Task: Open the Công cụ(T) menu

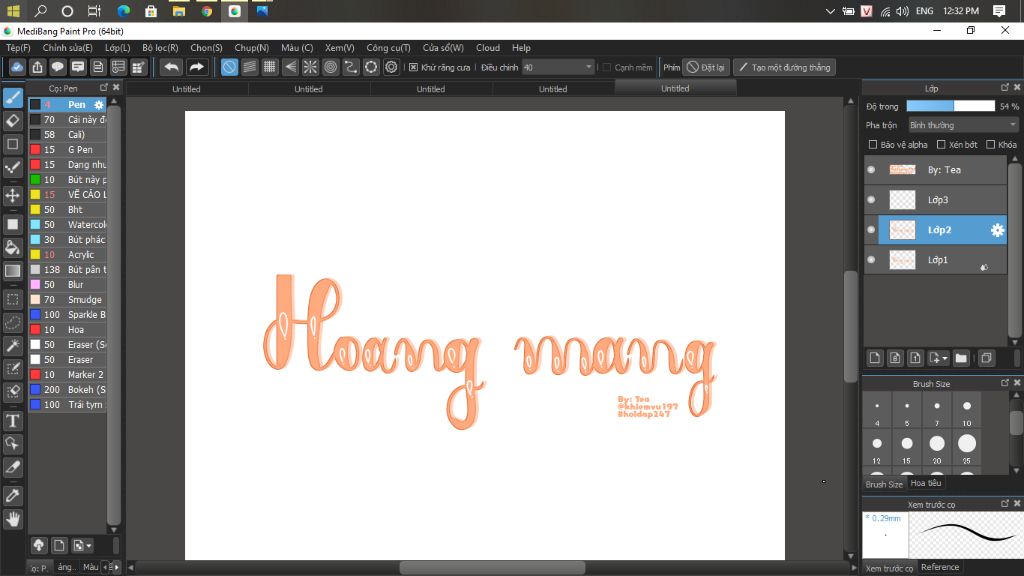Action: click(388, 48)
